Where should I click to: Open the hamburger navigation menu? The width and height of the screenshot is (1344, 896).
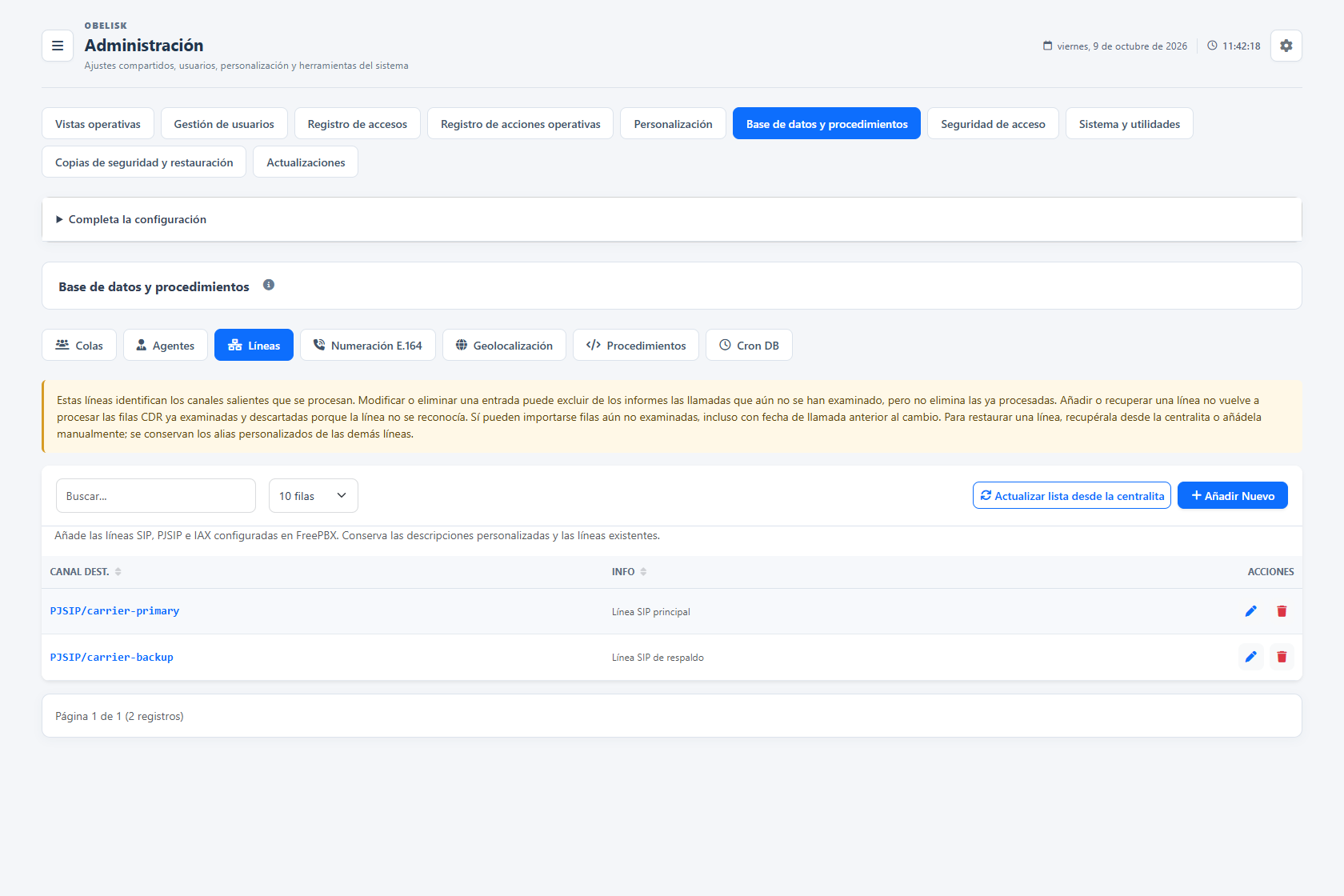point(58,46)
